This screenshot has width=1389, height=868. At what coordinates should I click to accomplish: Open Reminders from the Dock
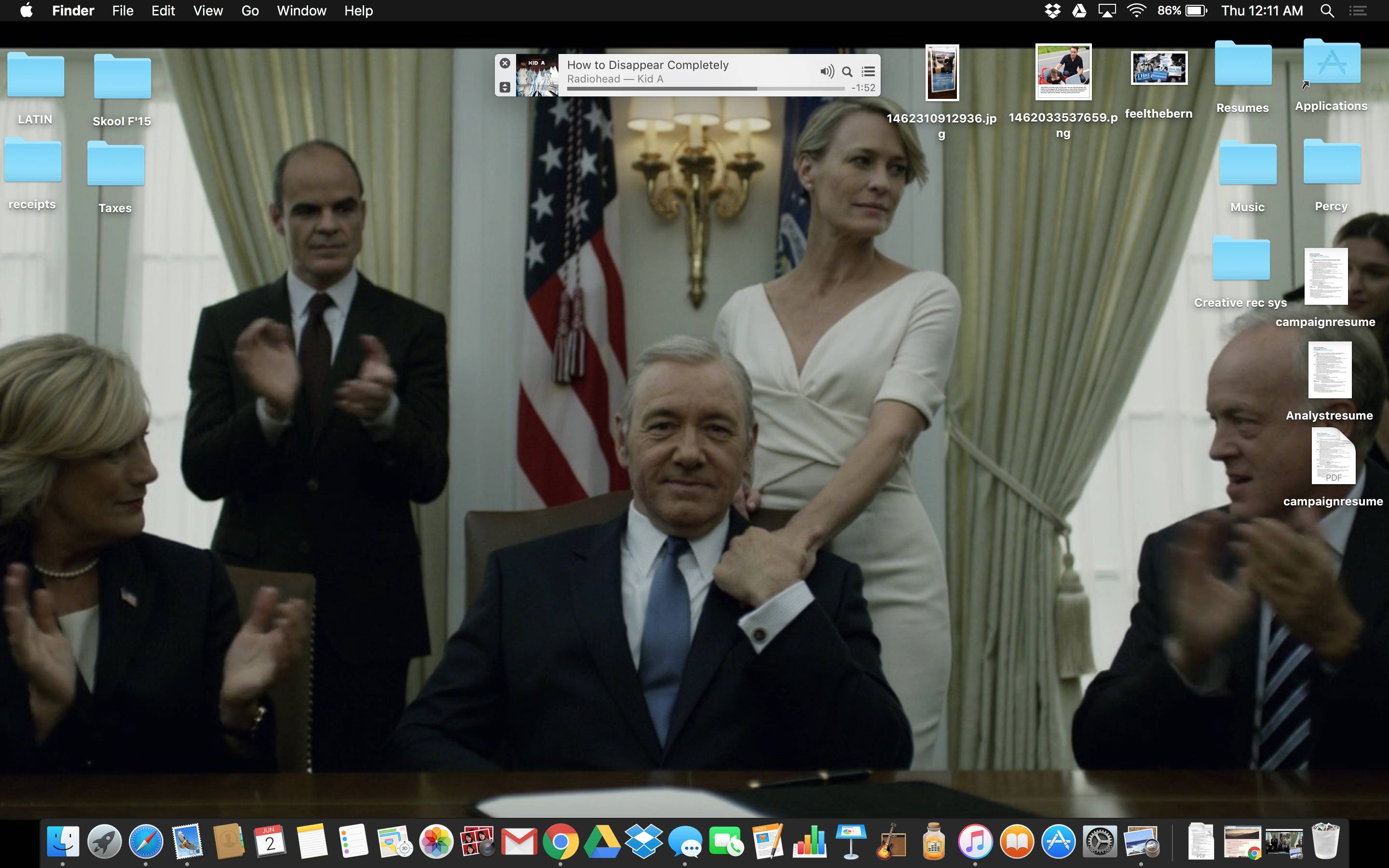(x=353, y=841)
